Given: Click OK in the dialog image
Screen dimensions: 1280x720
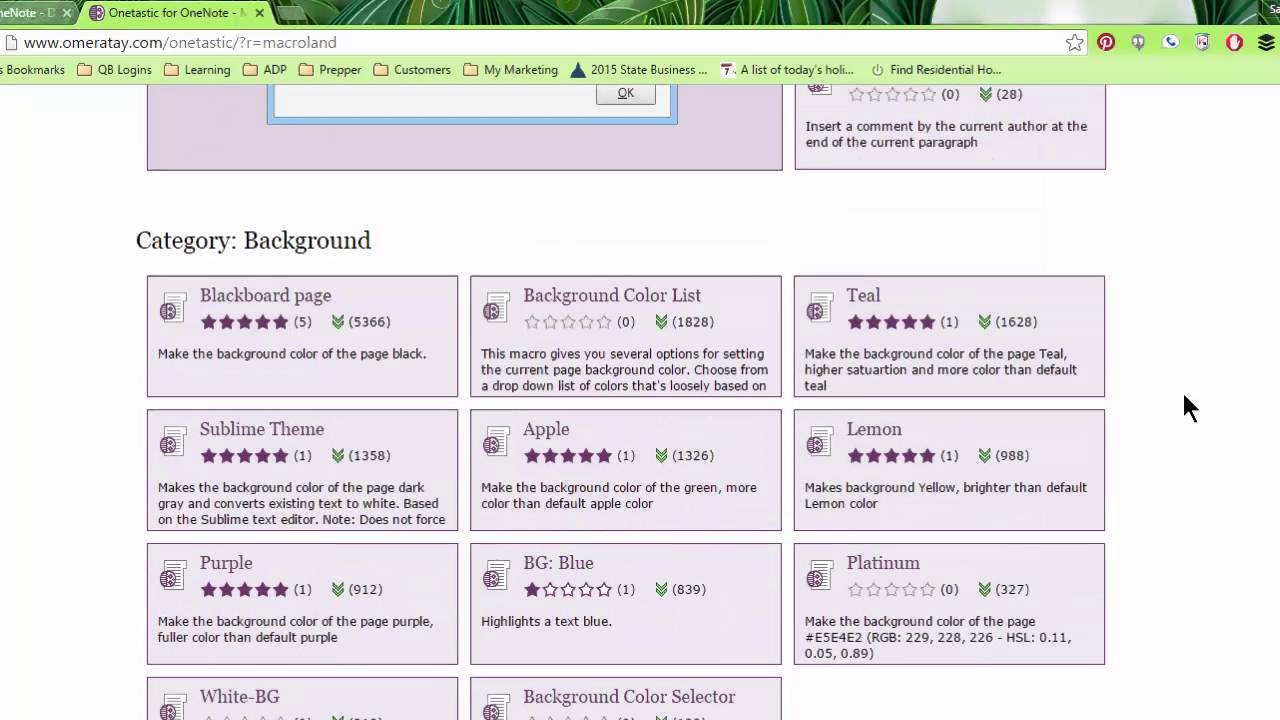Looking at the screenshot, I should [625, 93].
